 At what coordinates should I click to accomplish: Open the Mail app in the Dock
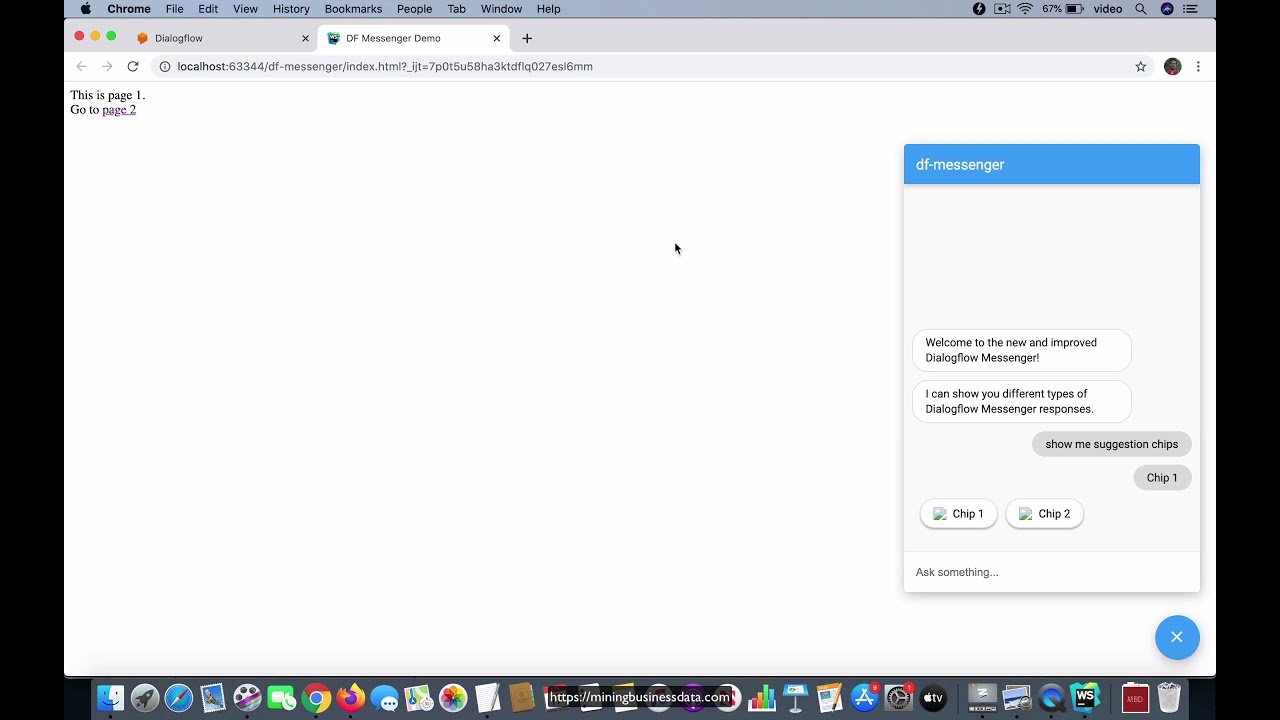(x=213, y=697)
